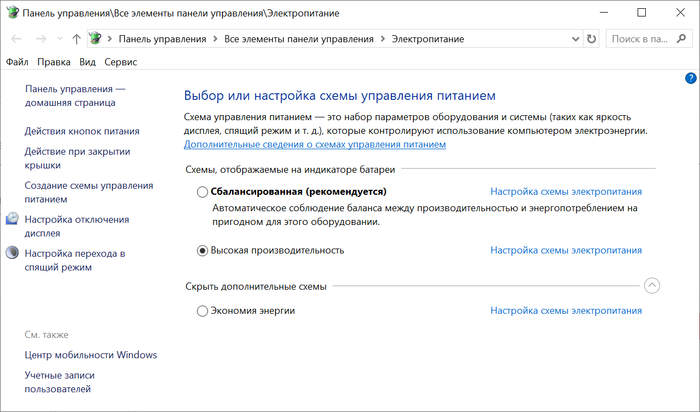Click the Control Panel search field
This screenshot has width=700, height=412.
pyautogui.click(x=640, y=39)
